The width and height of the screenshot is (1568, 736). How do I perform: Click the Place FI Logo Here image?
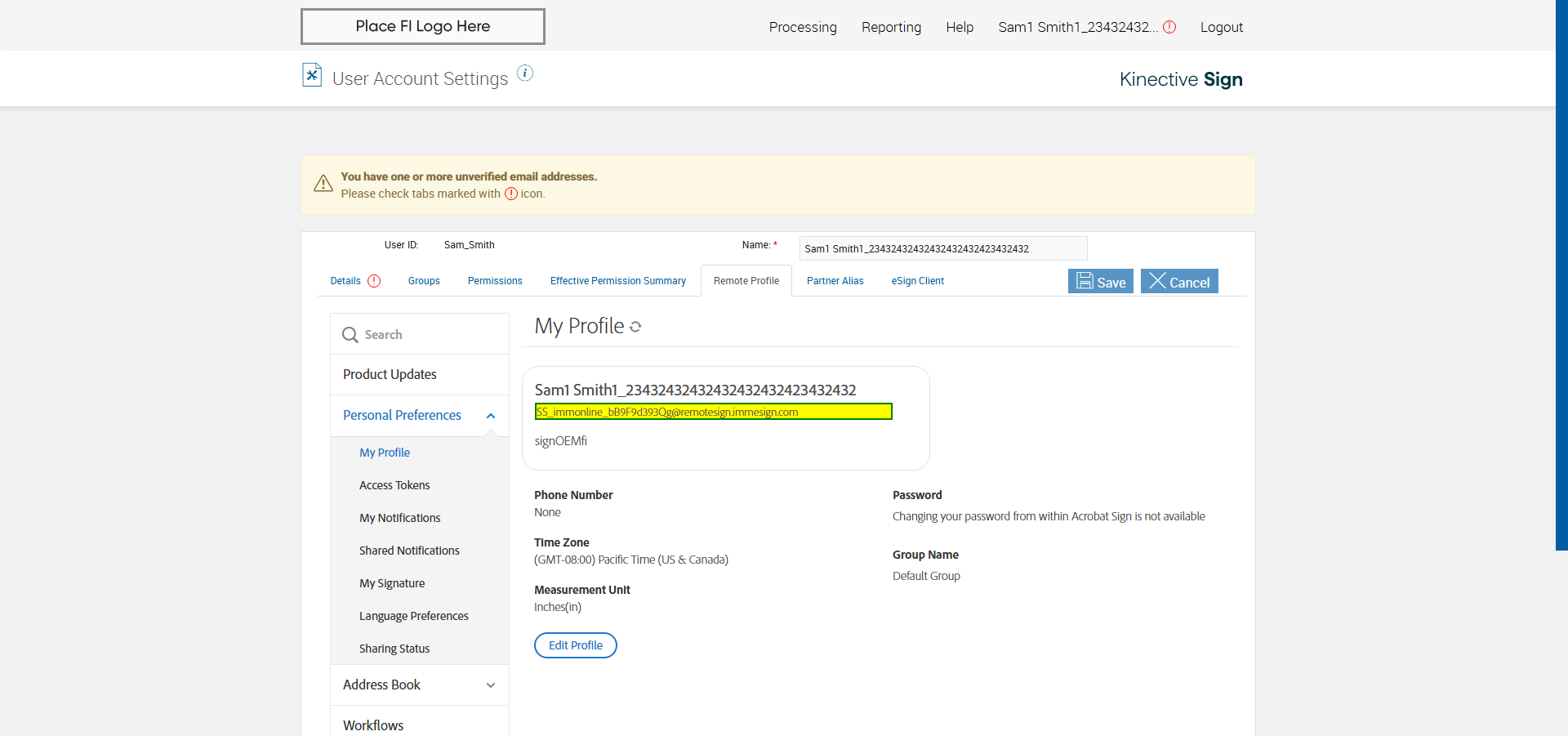(422, 26)
